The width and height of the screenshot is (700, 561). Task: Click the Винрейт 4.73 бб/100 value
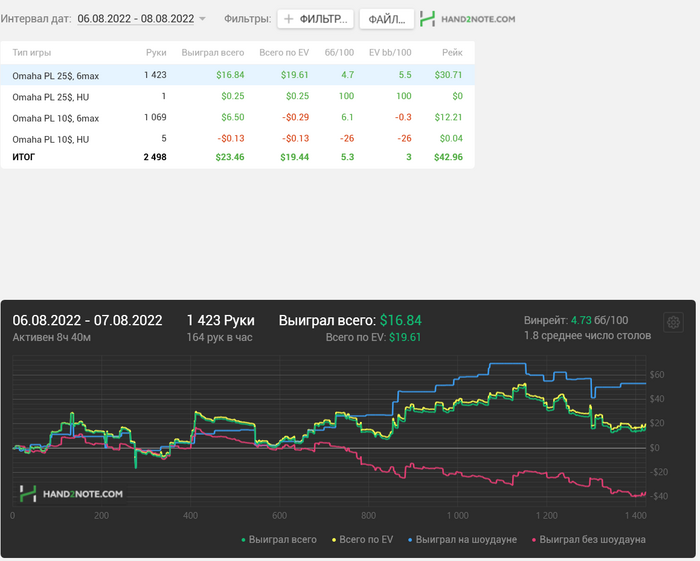click(x=576, y=320)
